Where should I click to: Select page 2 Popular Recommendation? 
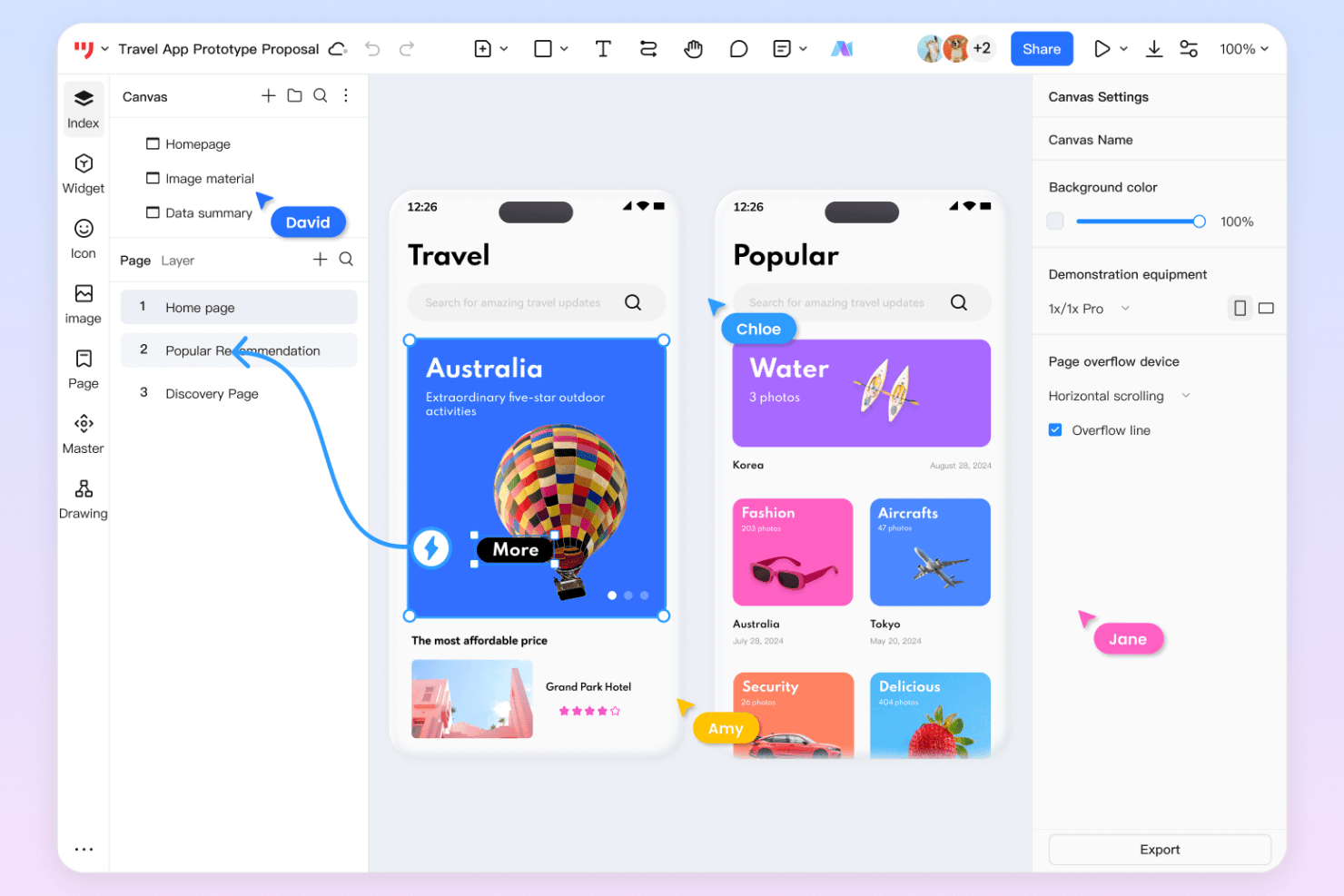[239, 350]
